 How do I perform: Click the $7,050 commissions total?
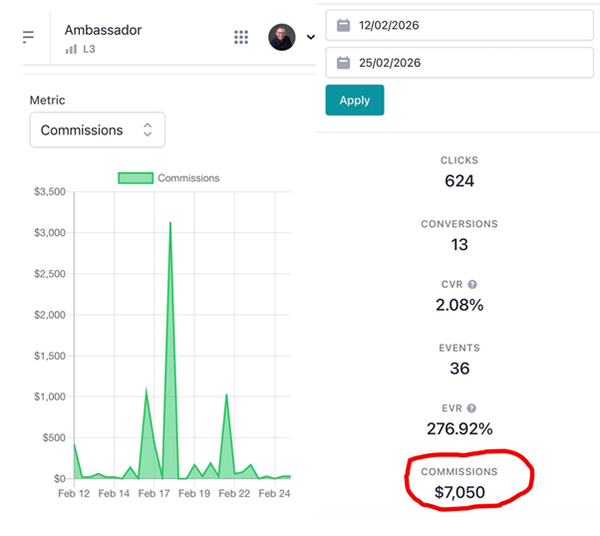point(459,491)
